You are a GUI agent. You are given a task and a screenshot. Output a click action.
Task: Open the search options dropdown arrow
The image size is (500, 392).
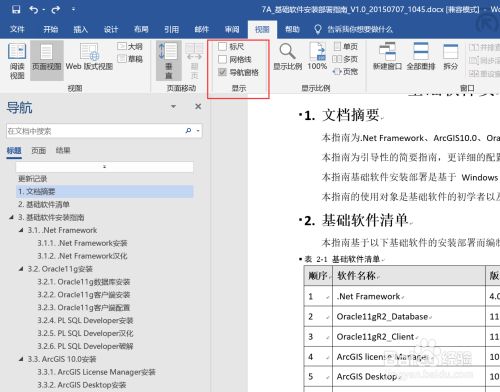[198, 131]
